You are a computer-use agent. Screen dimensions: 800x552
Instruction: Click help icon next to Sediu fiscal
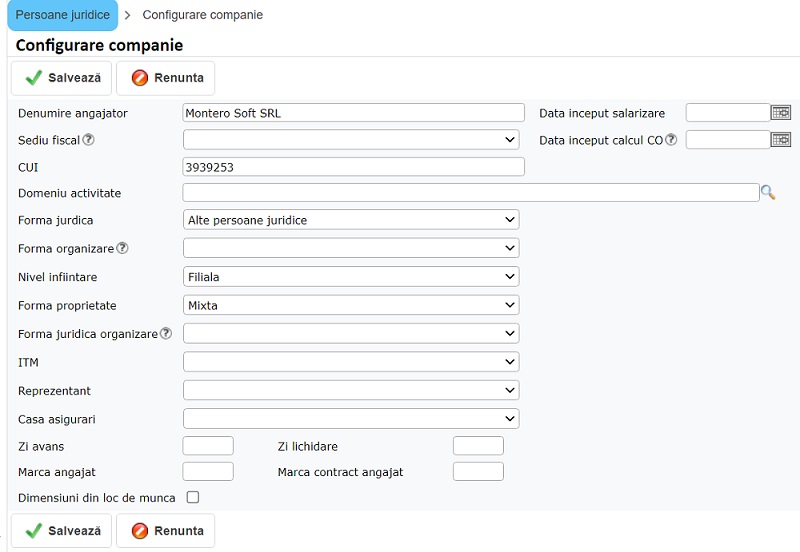pos(89,140)
